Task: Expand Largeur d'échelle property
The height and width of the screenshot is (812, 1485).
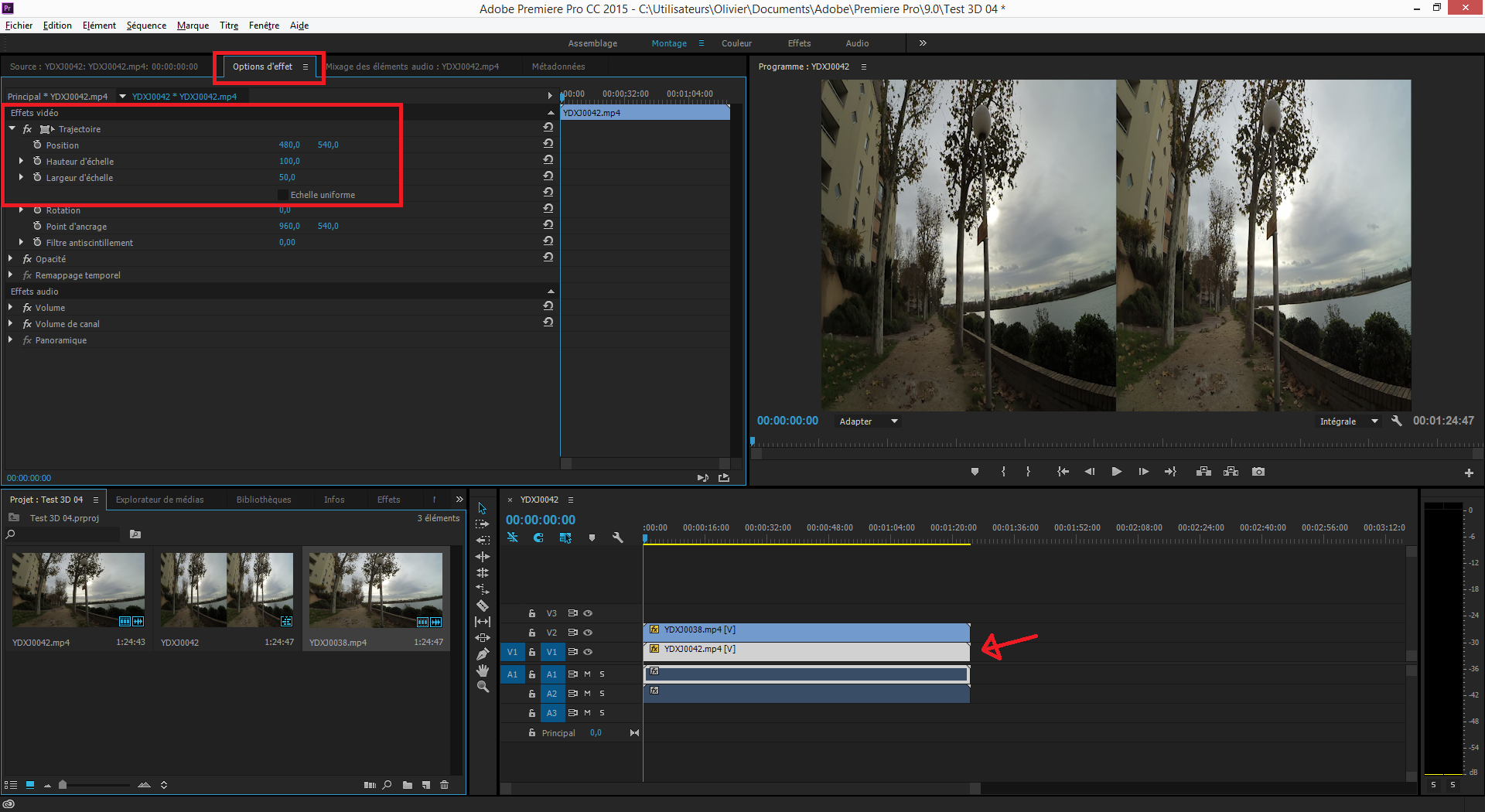Action: pos(21,177)
